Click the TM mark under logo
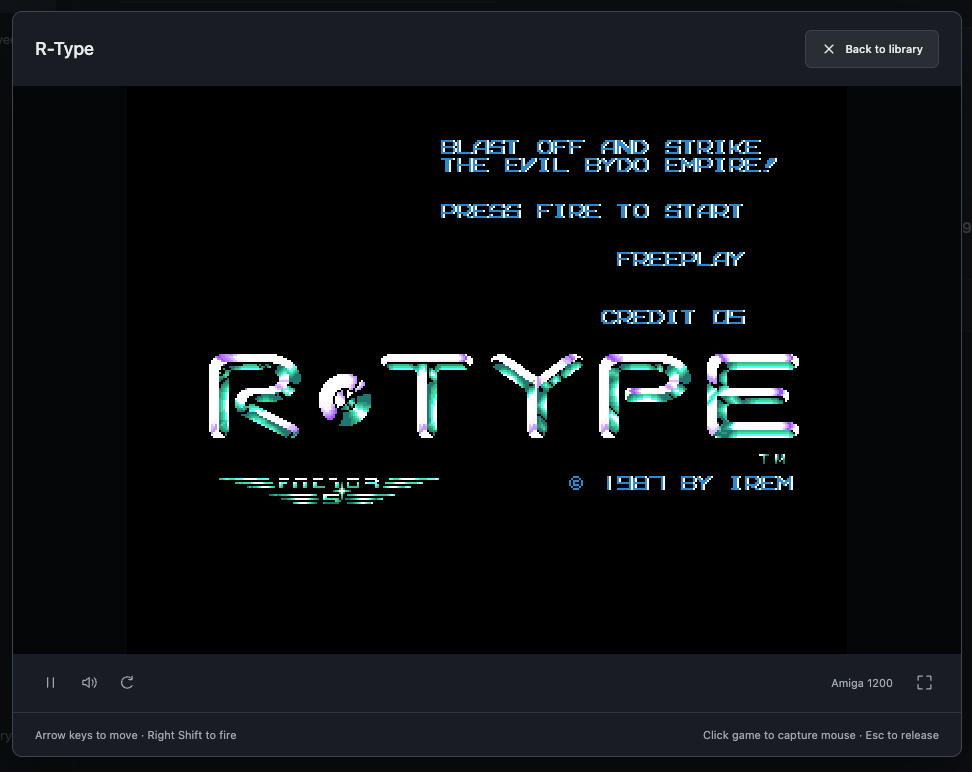Viewport: 972px width, 772px height. click(x=772, y=459)
